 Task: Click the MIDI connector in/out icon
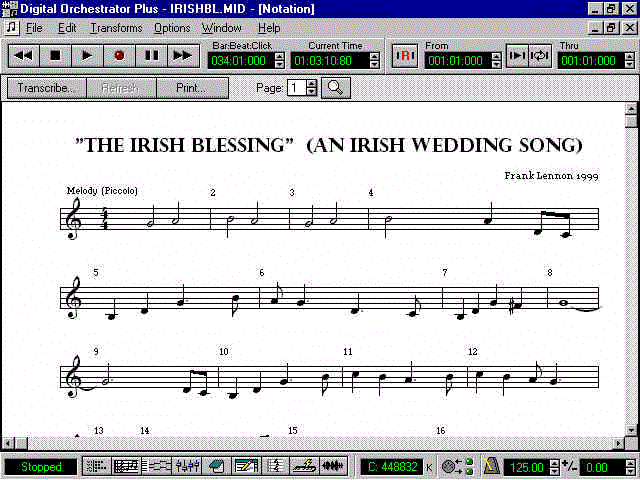(x=457, y=467)
